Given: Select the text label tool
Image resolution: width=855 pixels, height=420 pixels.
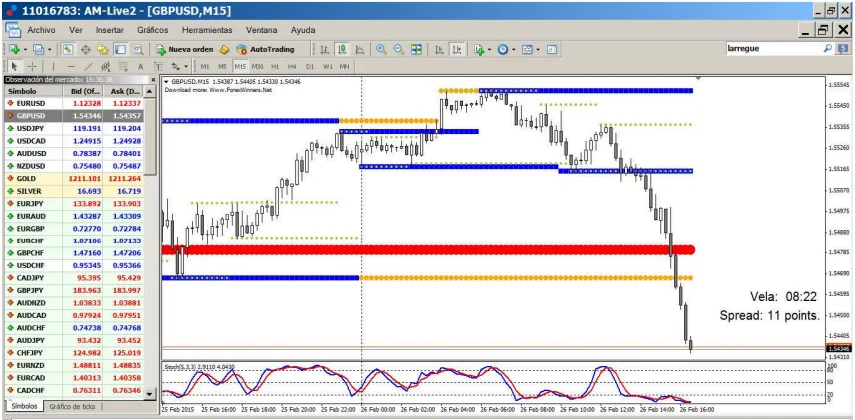Looking at the screenshot, I should coord(140,66).
